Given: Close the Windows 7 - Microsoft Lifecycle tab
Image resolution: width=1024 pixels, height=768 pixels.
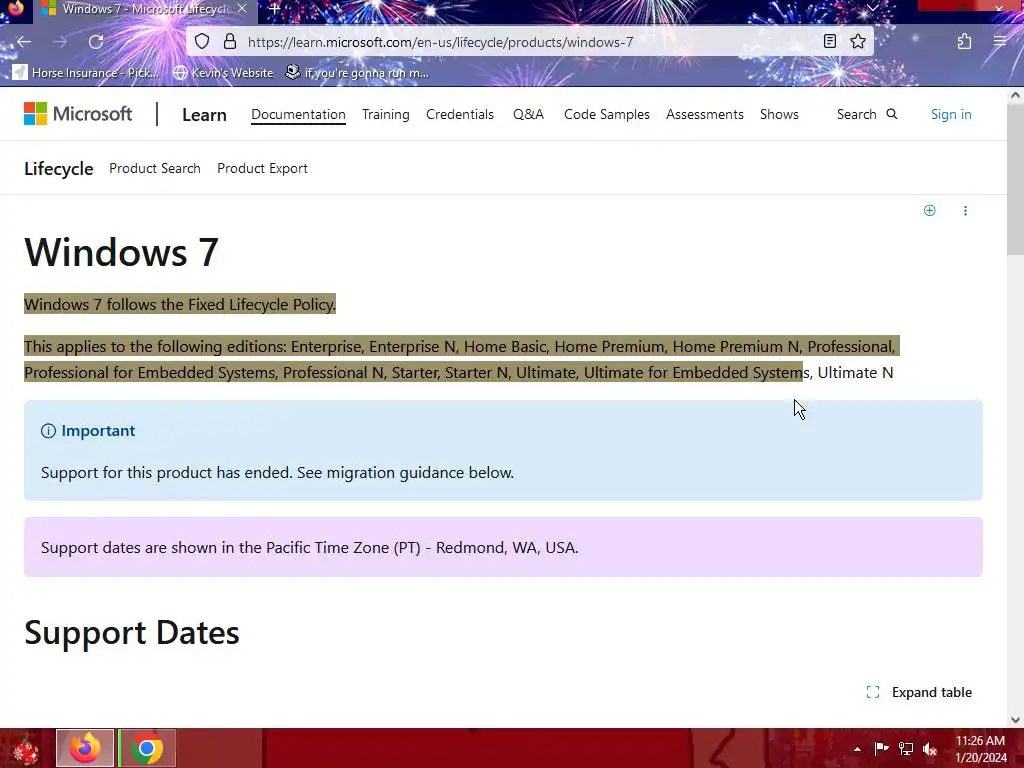Looking at the screenshot, I should pos(242,8).
